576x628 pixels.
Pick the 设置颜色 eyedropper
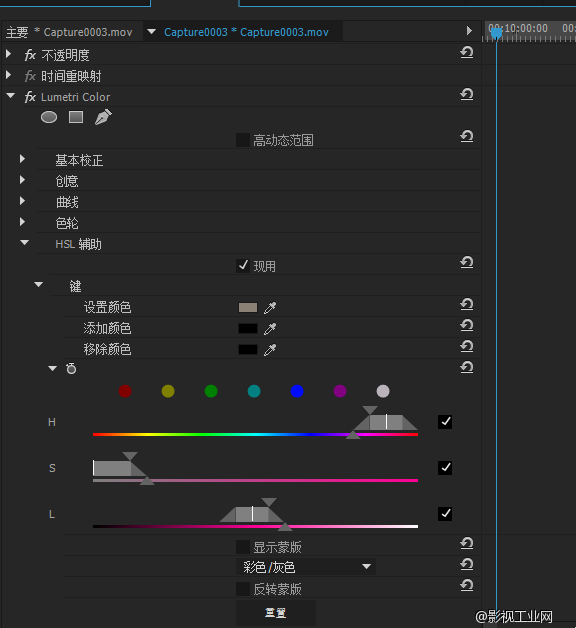(x=270, y=308)
